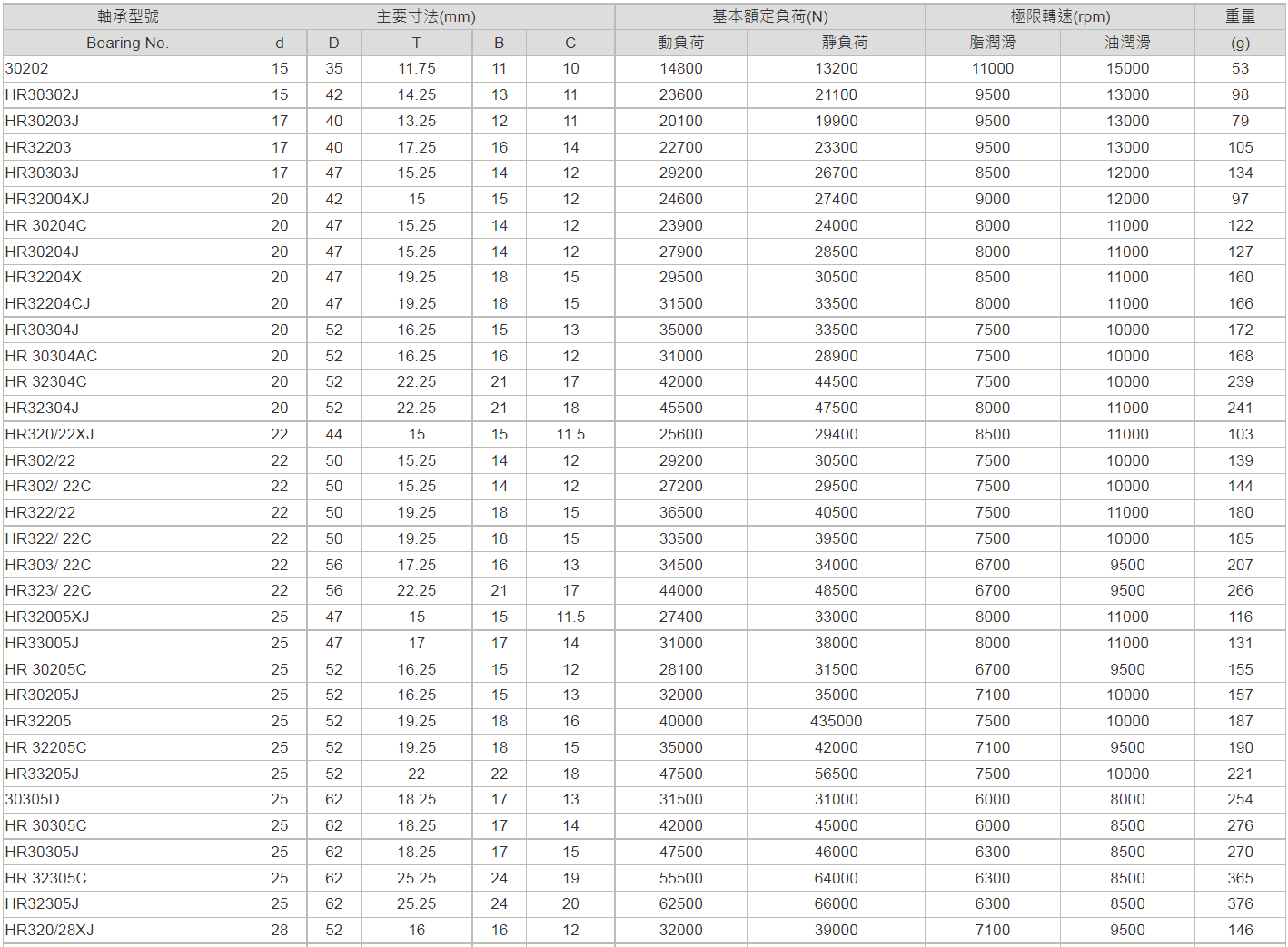
Task: Select bearing number 30202 cell
Action: (x=27, y=68)
